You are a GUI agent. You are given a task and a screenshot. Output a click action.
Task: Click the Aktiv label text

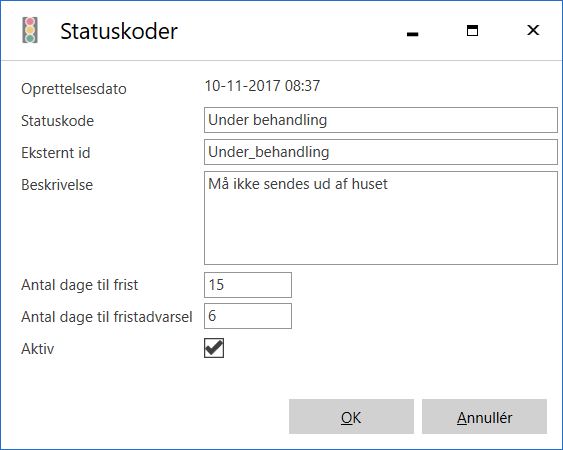pyautogui.click(x=38, y=349)
